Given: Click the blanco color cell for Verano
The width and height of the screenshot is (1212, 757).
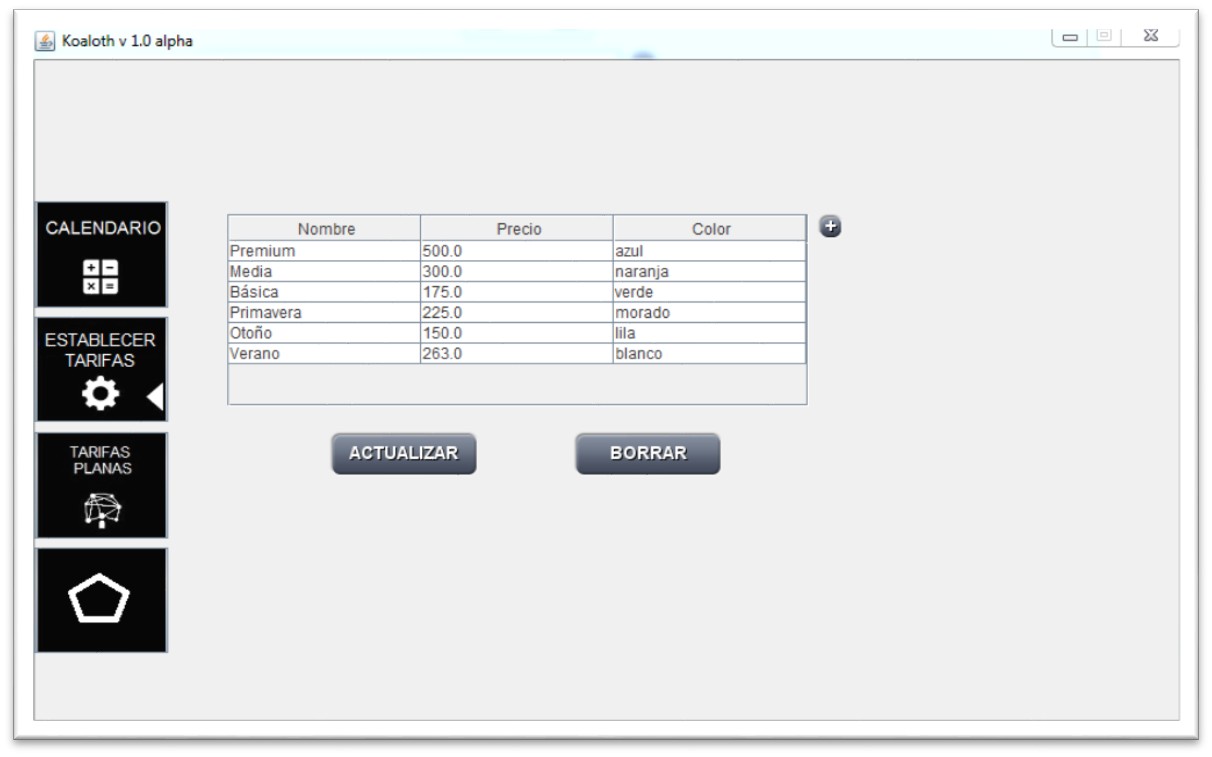Looking at the screenshot, I should (x=709, y=353).
